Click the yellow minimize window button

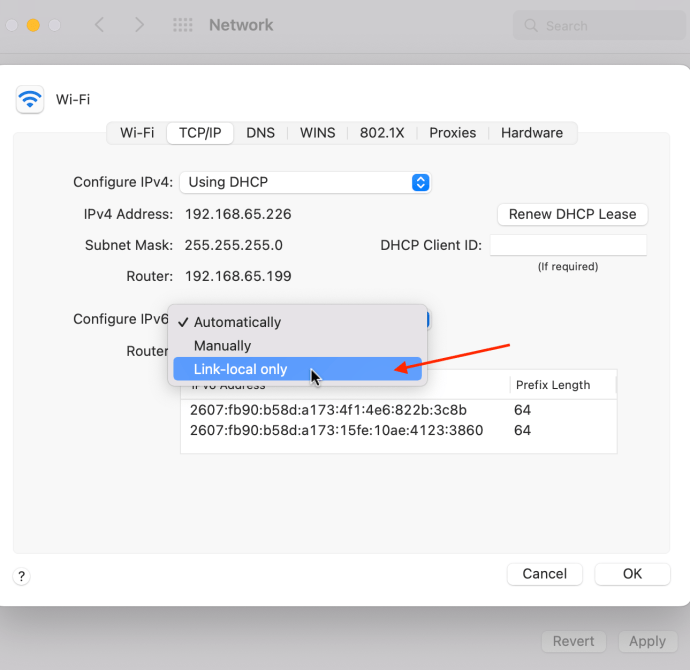tap(33, 25)
